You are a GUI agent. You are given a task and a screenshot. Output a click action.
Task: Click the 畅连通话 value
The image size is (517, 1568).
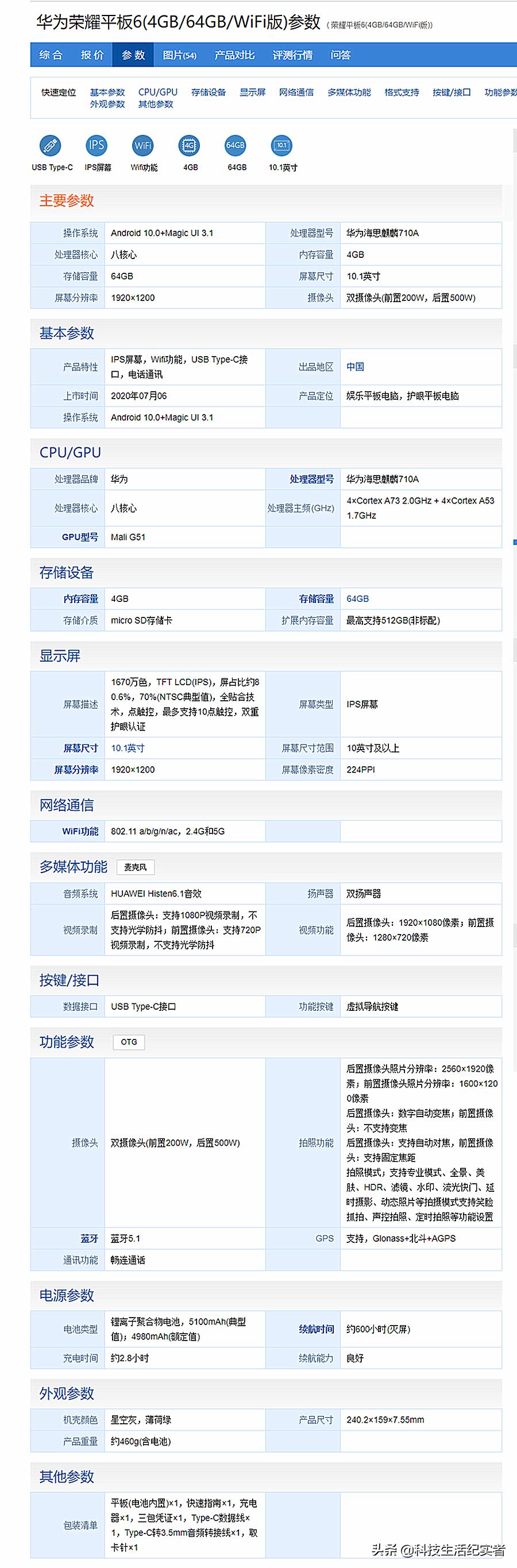(x=128, y=1260)
